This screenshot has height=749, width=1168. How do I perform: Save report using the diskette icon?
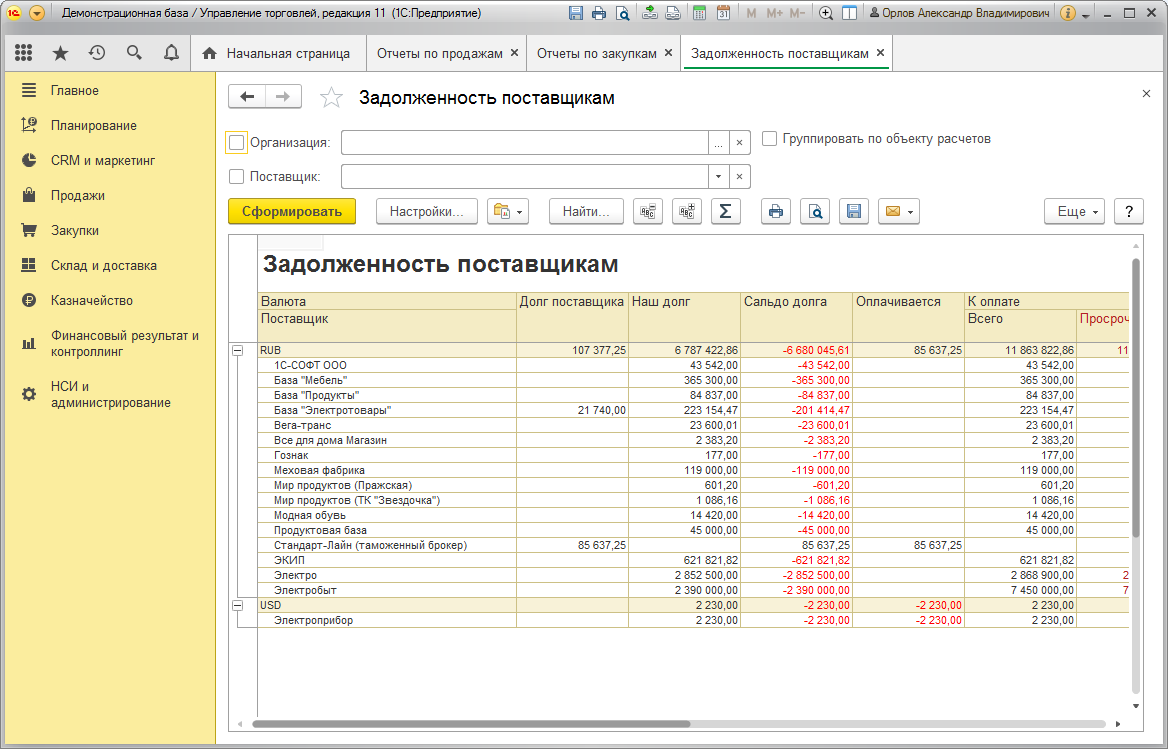coord(854,211)
